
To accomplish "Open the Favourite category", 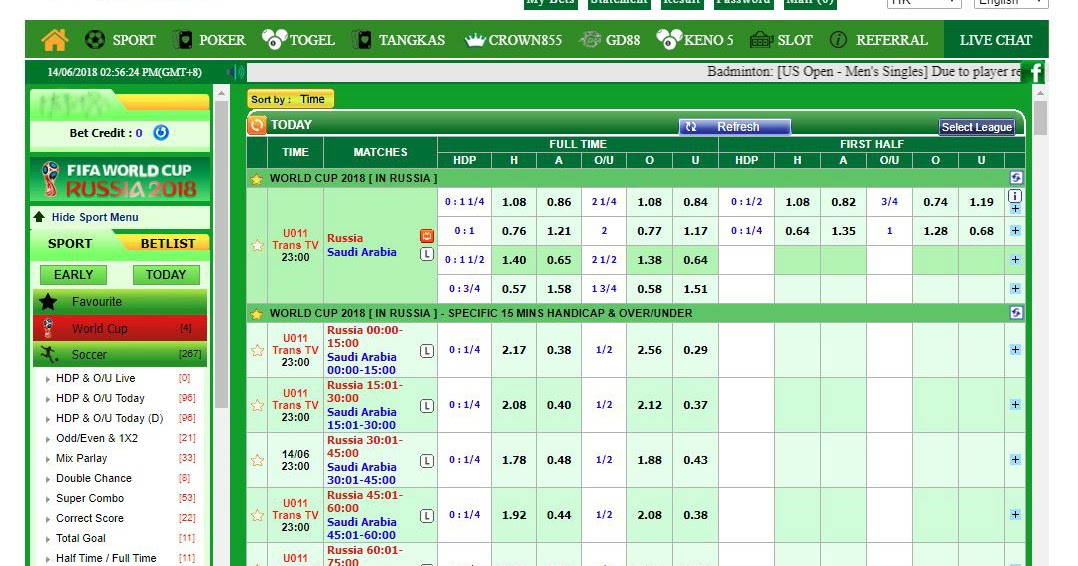I will pyautogui.click(x=120, y=302).
